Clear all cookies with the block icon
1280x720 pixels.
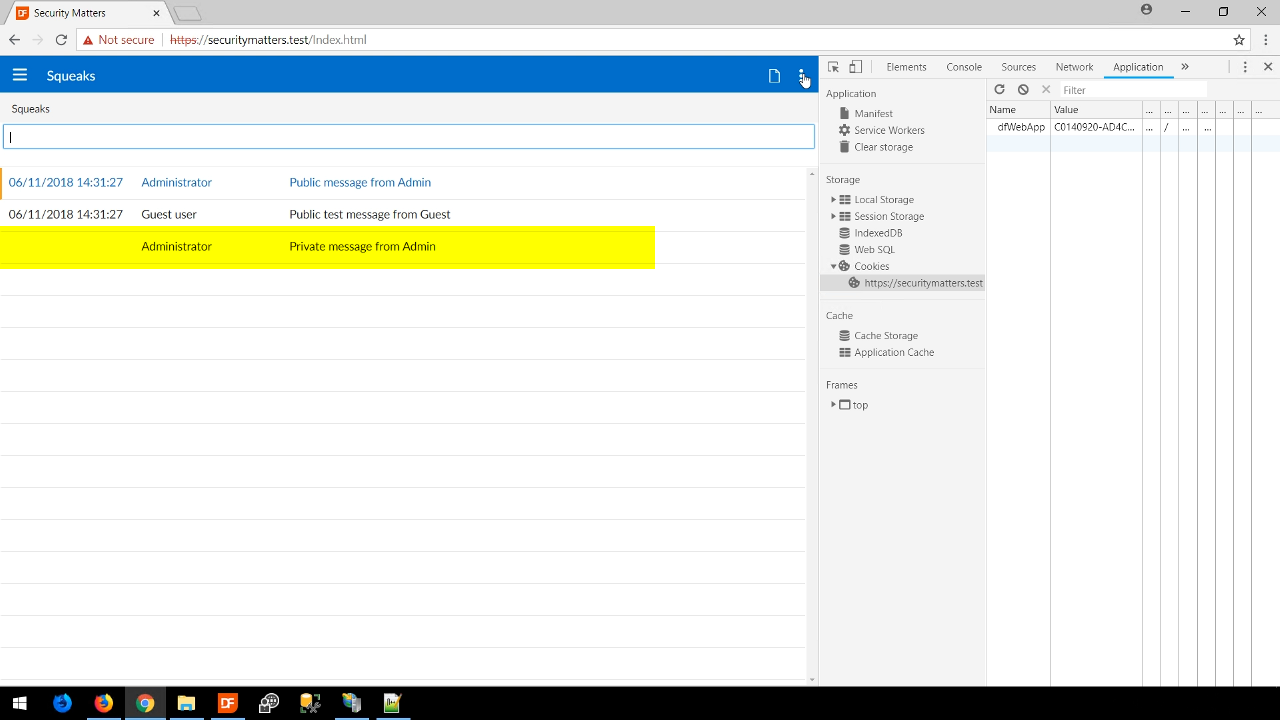1023,90
